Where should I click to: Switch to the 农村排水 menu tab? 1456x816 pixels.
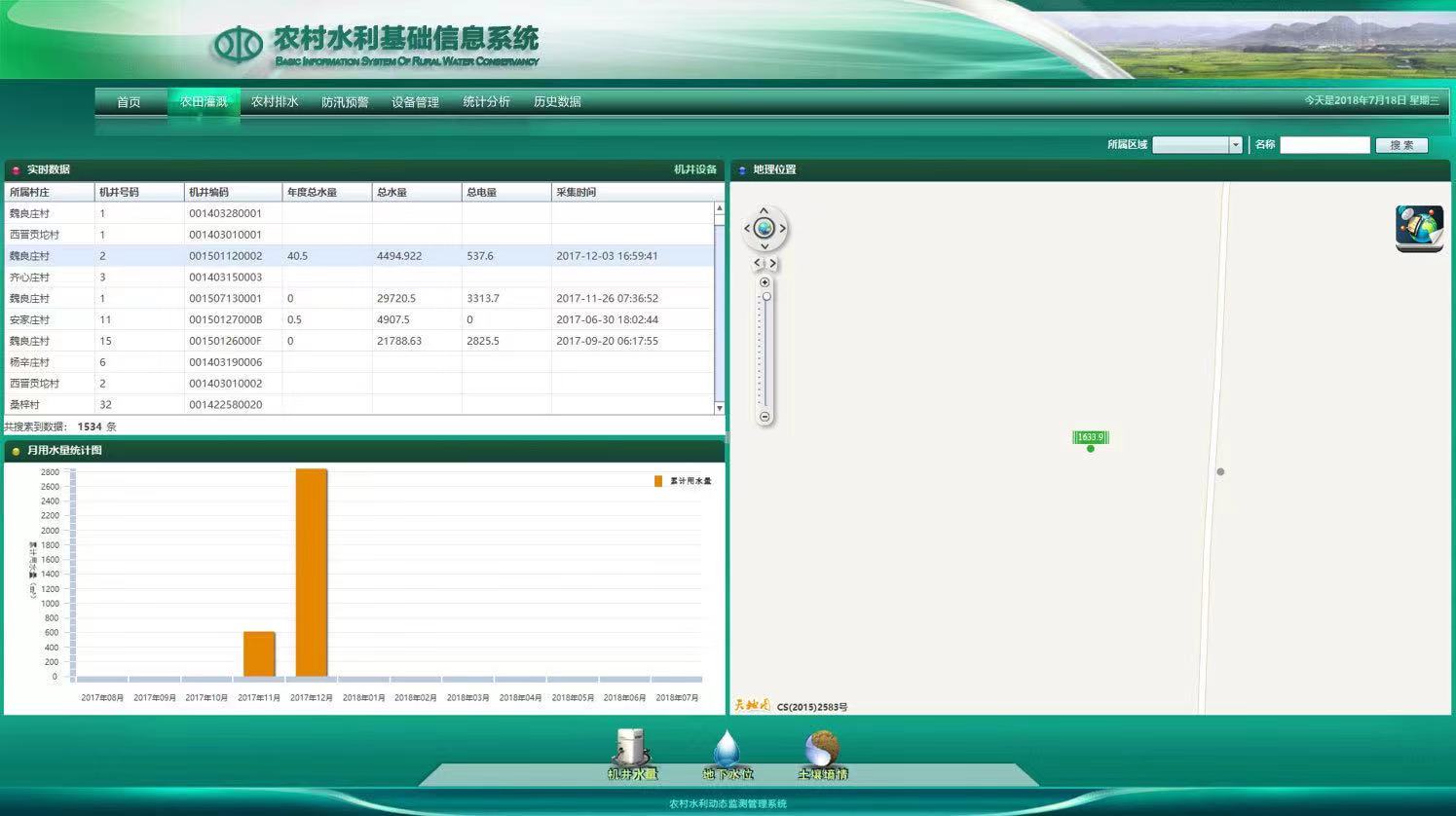point(275,102)
